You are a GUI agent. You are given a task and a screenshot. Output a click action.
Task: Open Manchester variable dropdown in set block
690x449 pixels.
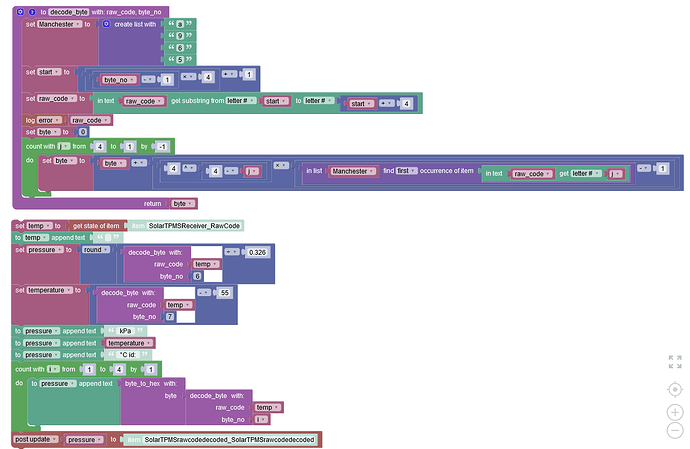click(59, 24)
